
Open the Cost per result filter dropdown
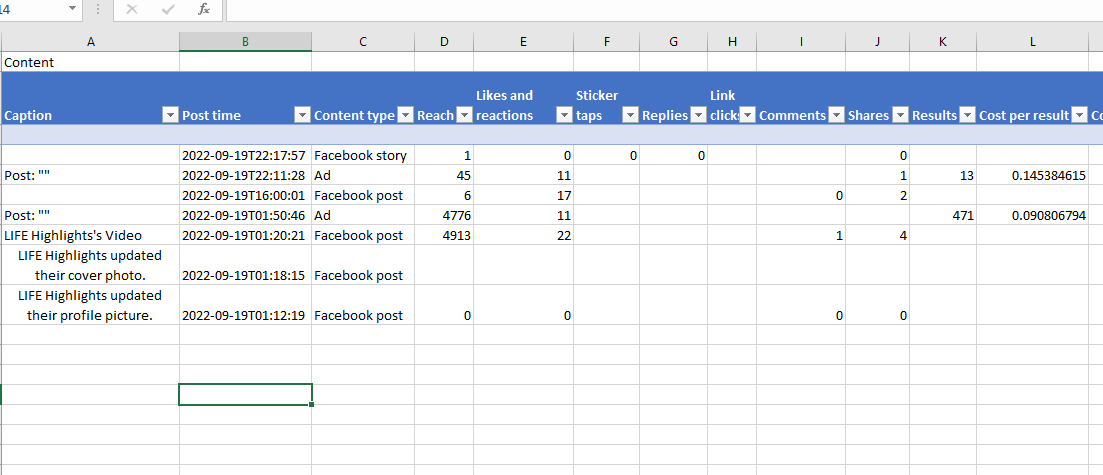(x=1079, y=115)
